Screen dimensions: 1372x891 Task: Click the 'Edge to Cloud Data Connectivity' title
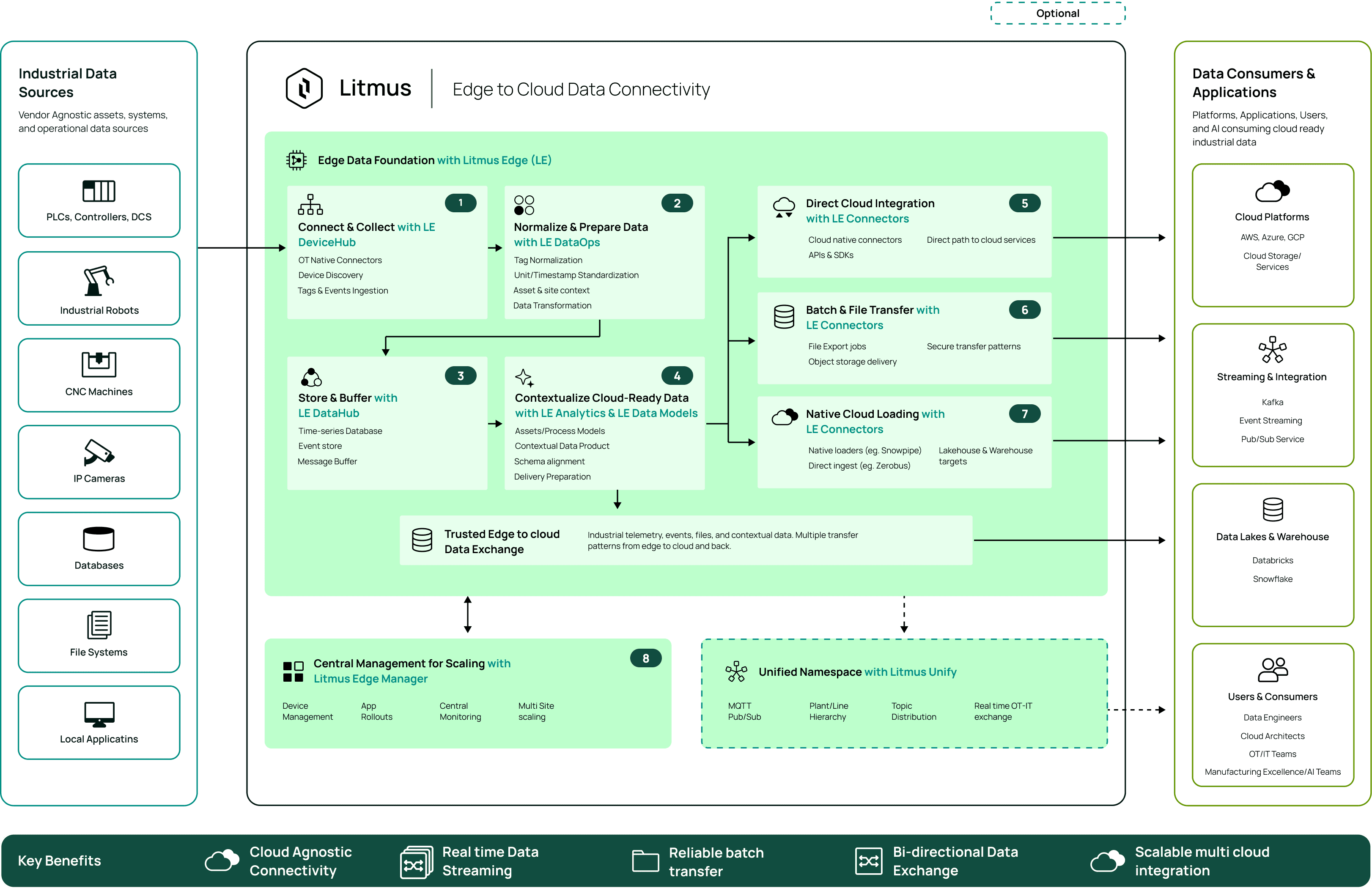tap(581, 89)
